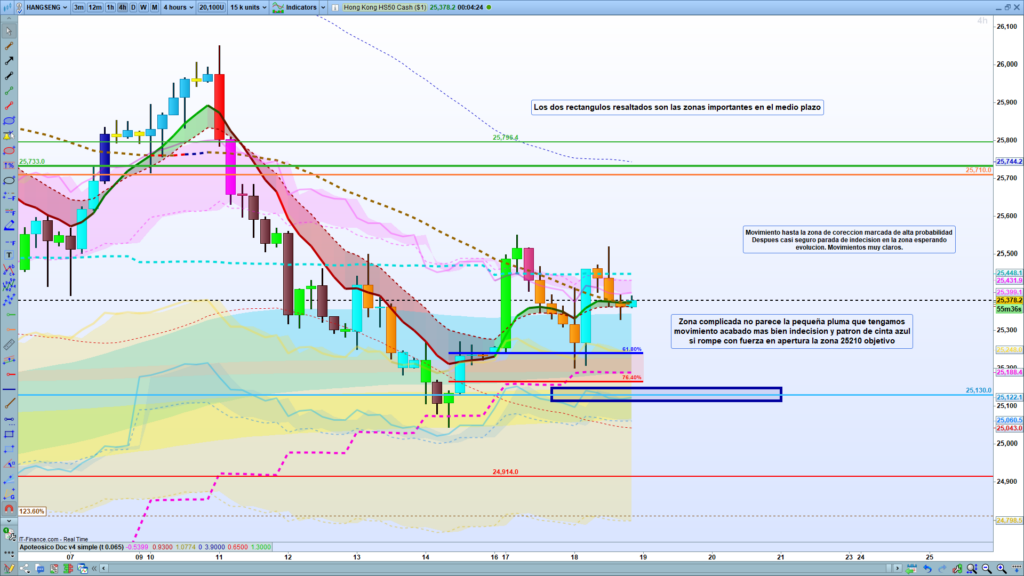Click the 25,378.2 current price axis label
This screenshot has width=1024, height=576.
[1009, 300]
